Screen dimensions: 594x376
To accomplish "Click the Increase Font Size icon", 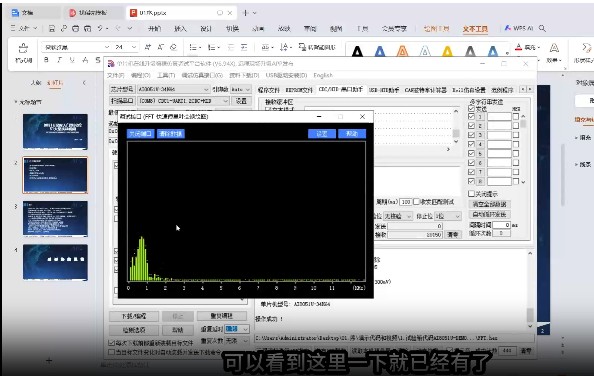I will [x=147, y=47].
